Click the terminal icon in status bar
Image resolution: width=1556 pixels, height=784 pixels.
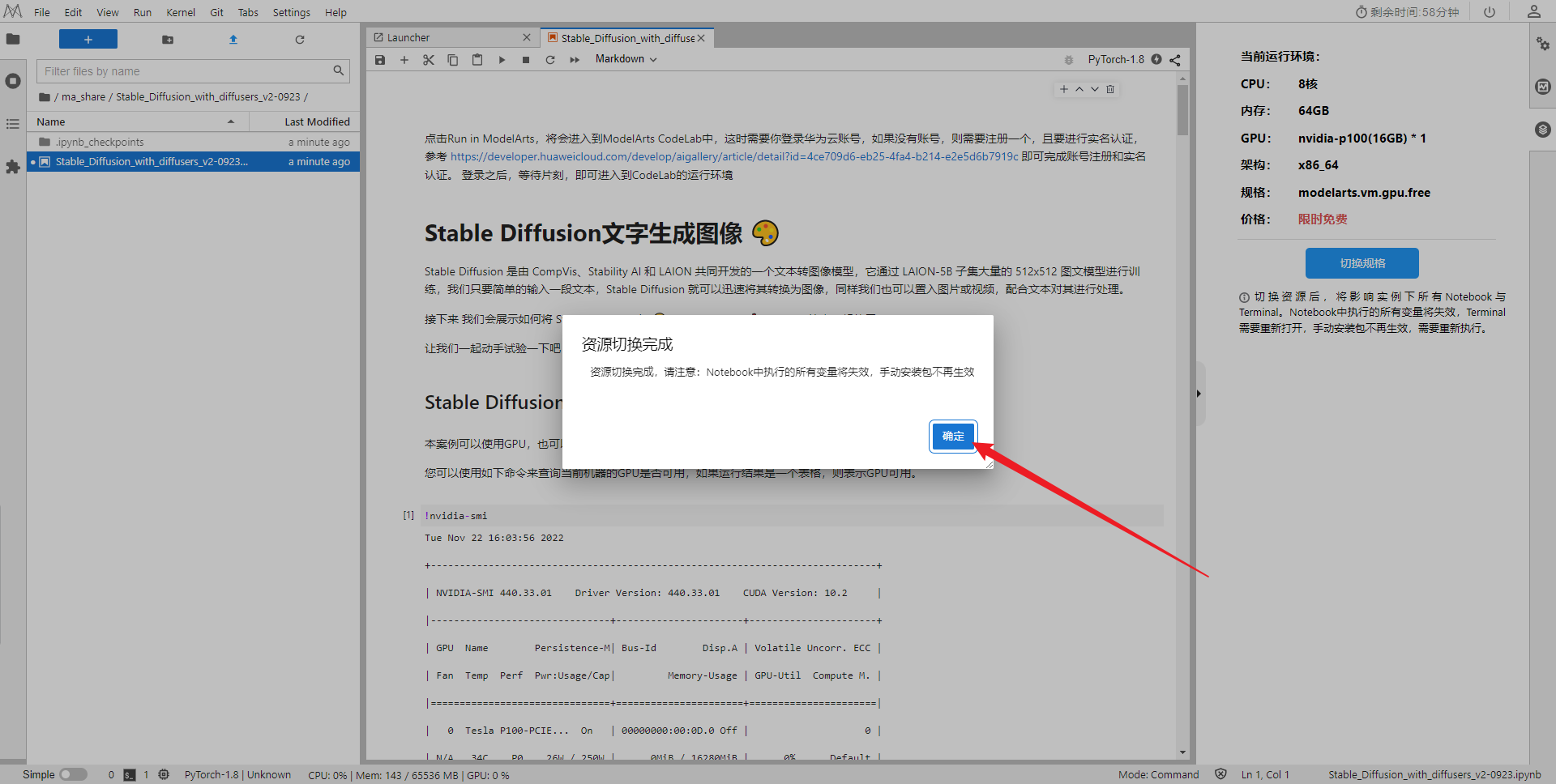pos(130,775)
